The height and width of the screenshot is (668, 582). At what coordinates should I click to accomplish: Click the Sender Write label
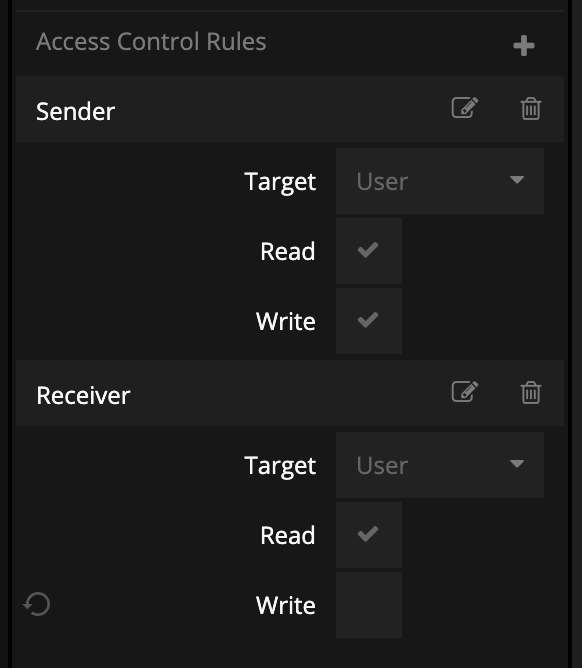[286, 321]
